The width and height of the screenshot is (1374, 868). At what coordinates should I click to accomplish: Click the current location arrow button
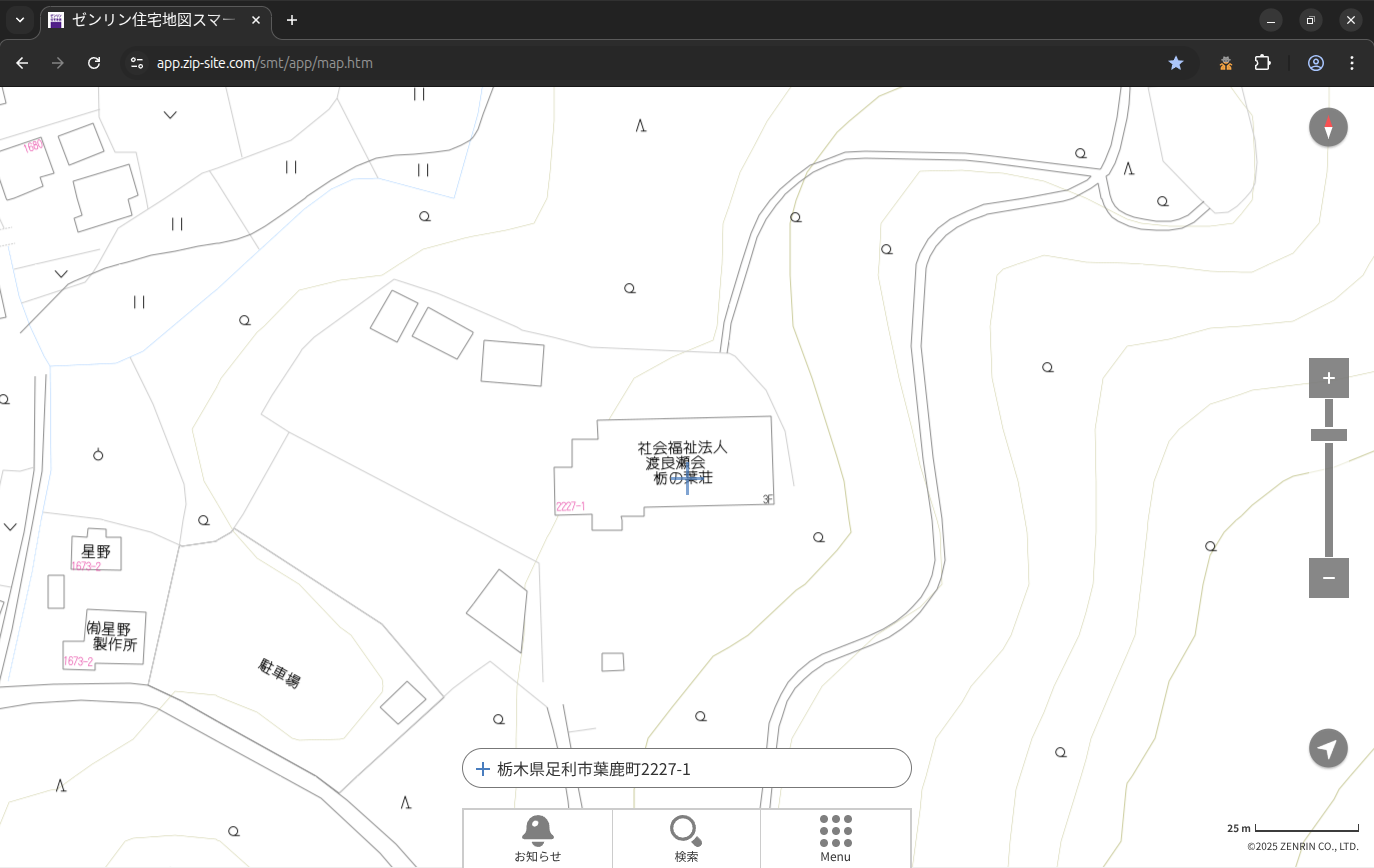(1328, 748)
